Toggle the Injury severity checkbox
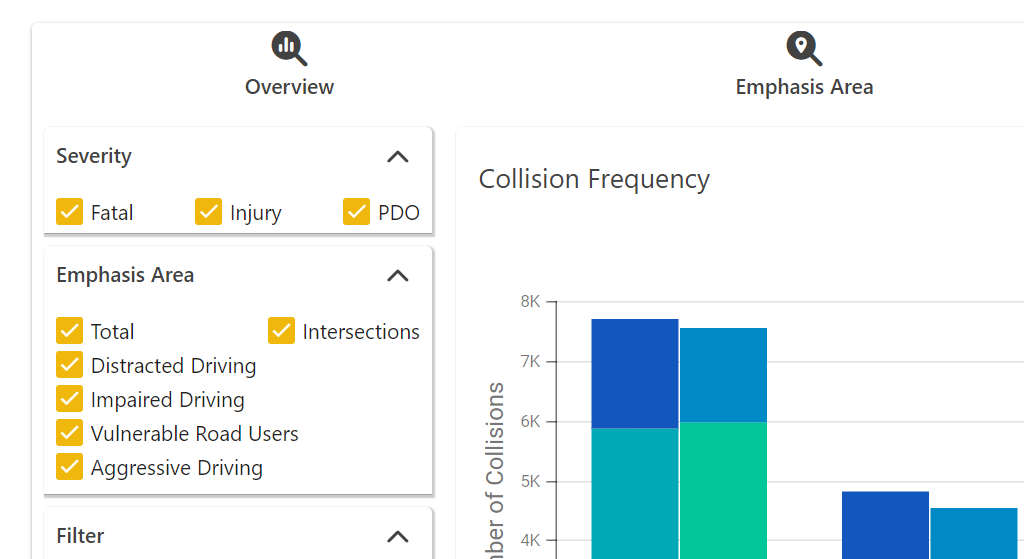 click(208, 212)
